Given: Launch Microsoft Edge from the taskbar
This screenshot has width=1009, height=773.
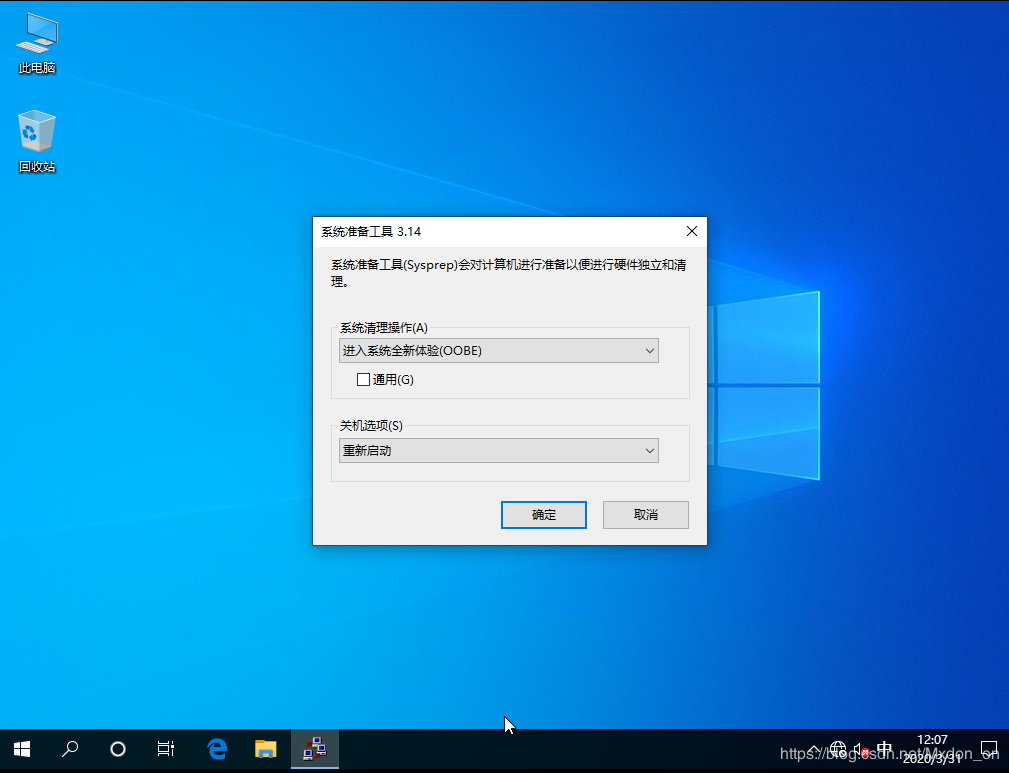Looking at the screenshot, I should (217, 749).
